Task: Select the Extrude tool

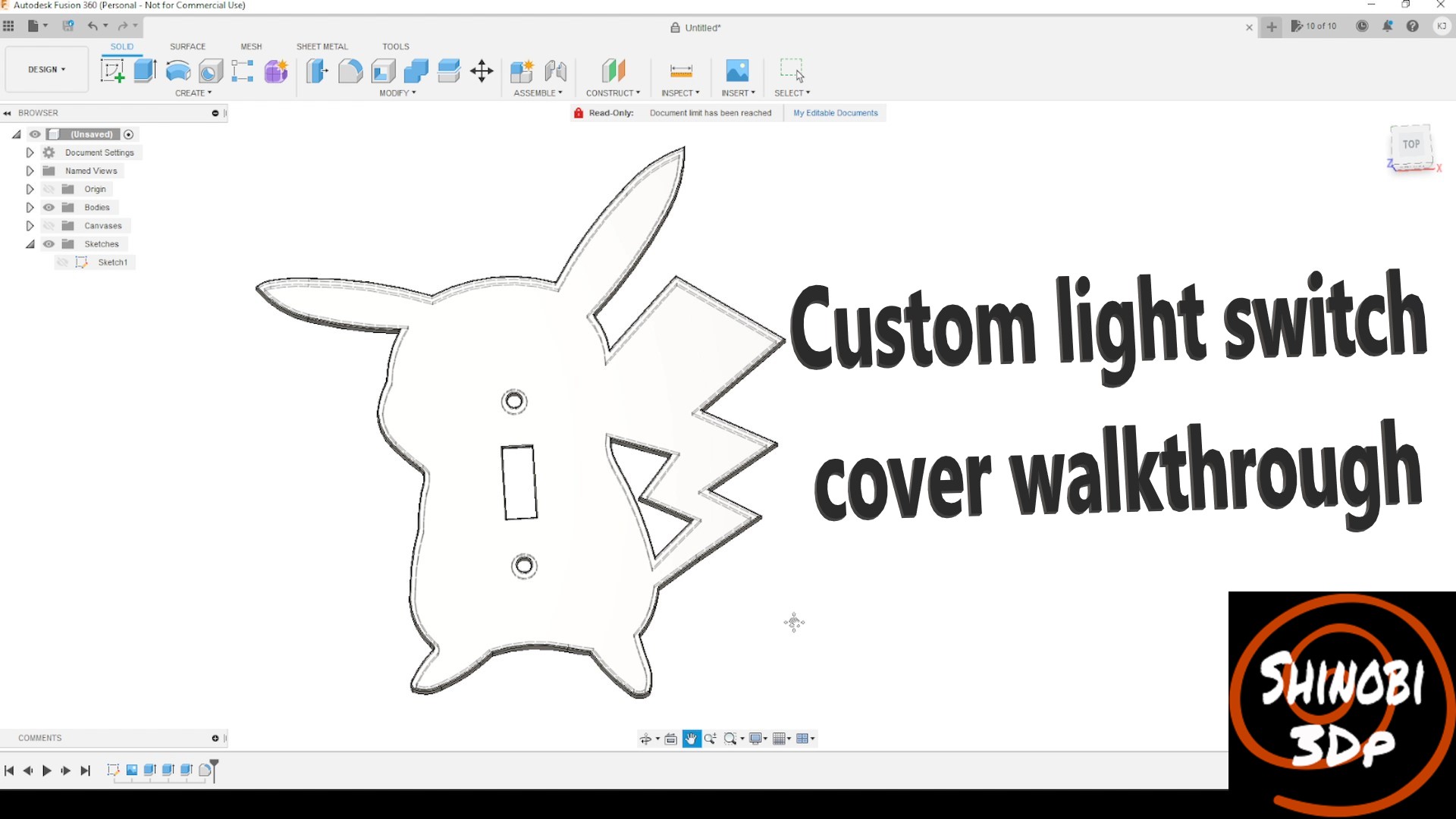Action: click(x=145, y=71)
